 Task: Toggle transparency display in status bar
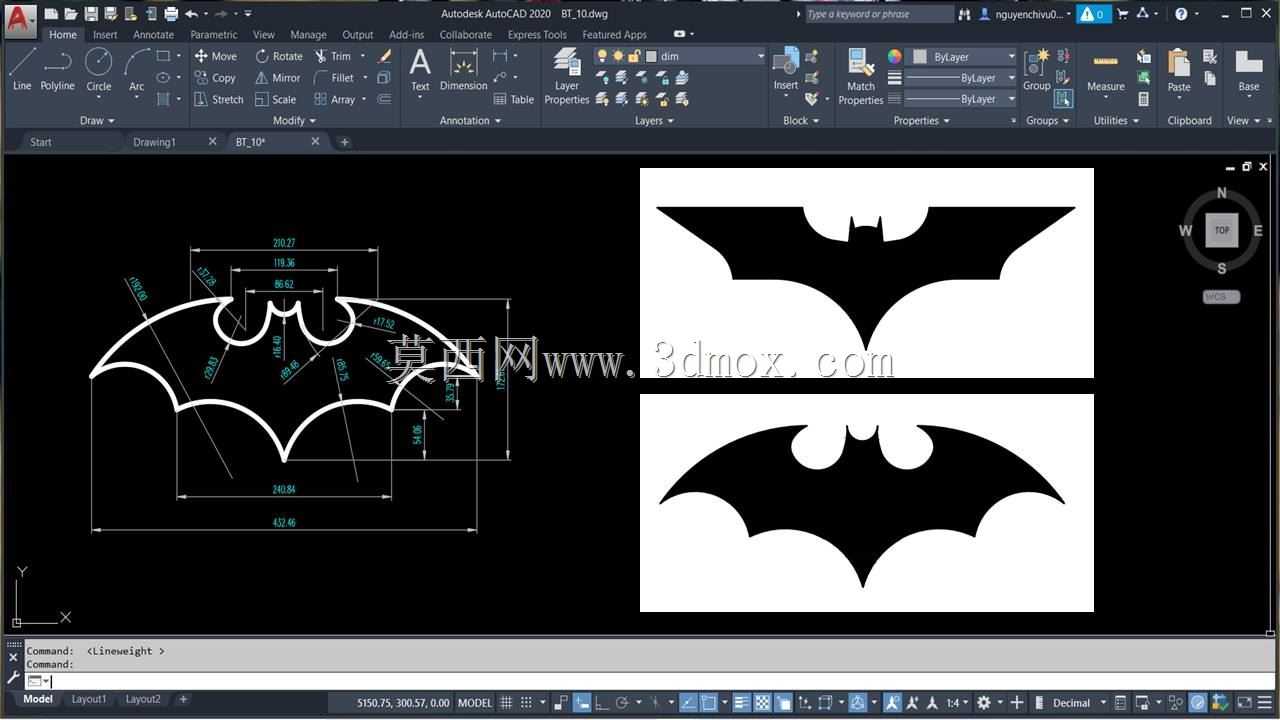pyautogui.click(x=762, y=703)
